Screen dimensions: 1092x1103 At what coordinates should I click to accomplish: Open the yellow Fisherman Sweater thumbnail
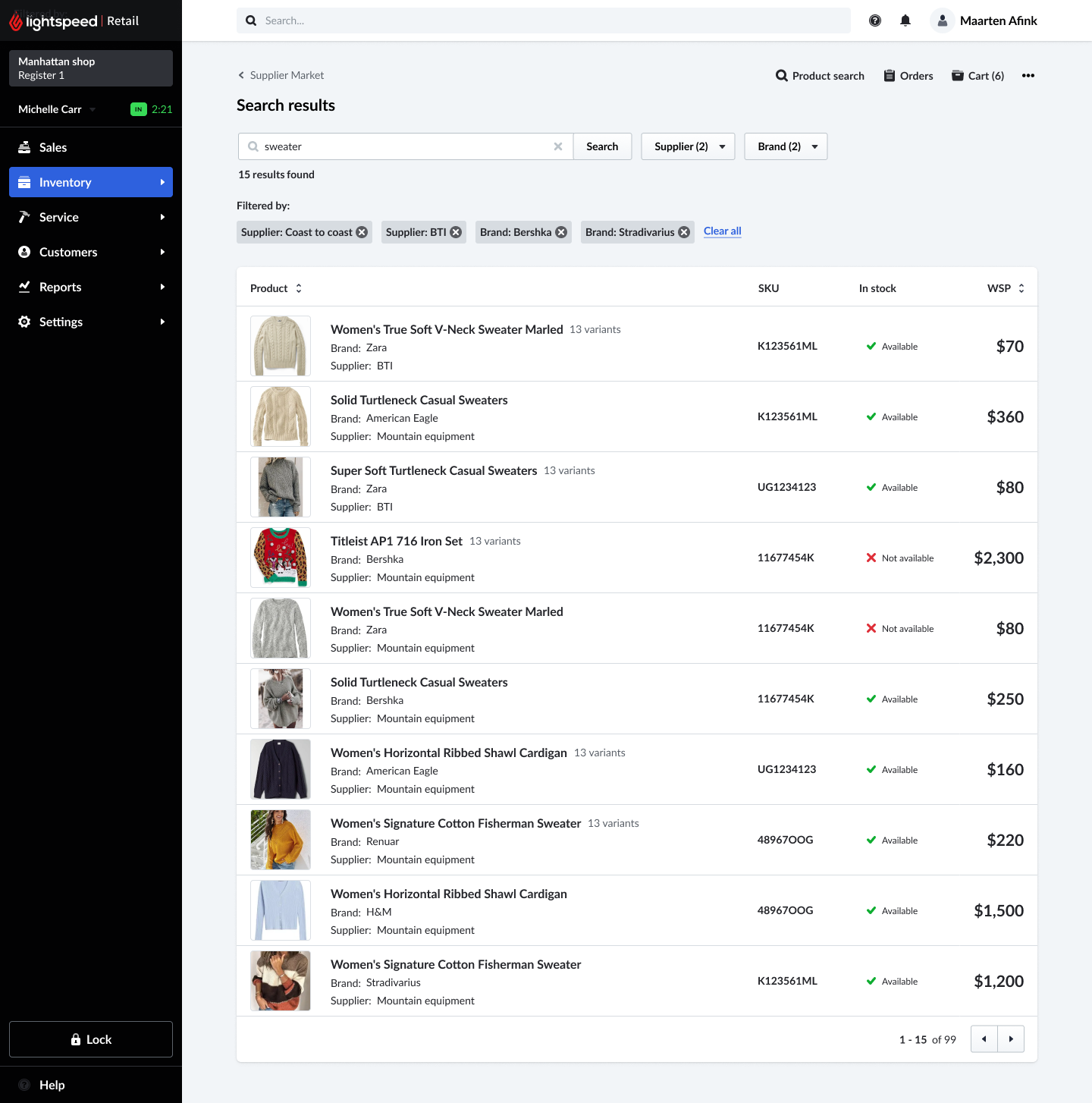pos(281,840)
